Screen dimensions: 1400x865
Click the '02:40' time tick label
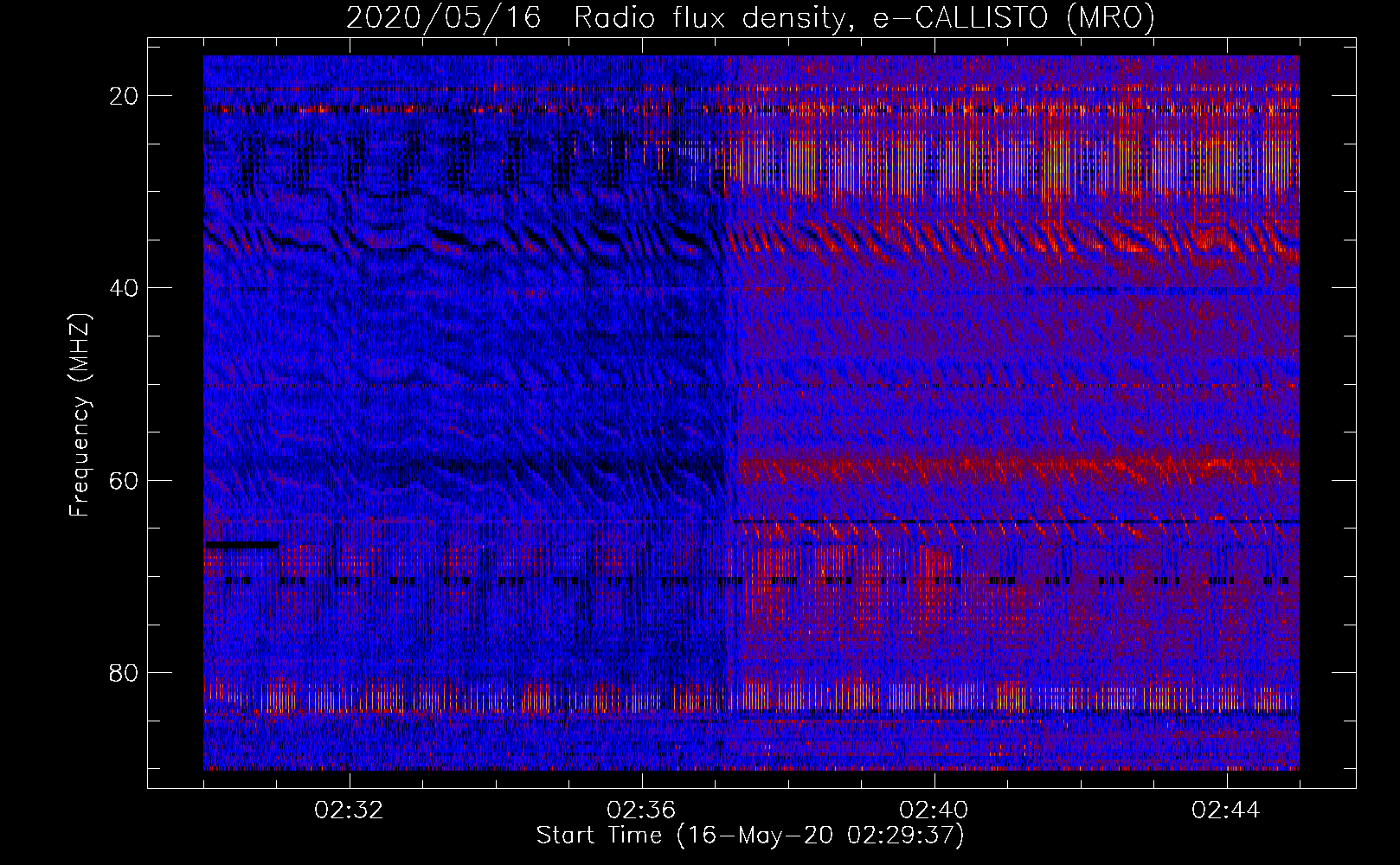point(934,811)
